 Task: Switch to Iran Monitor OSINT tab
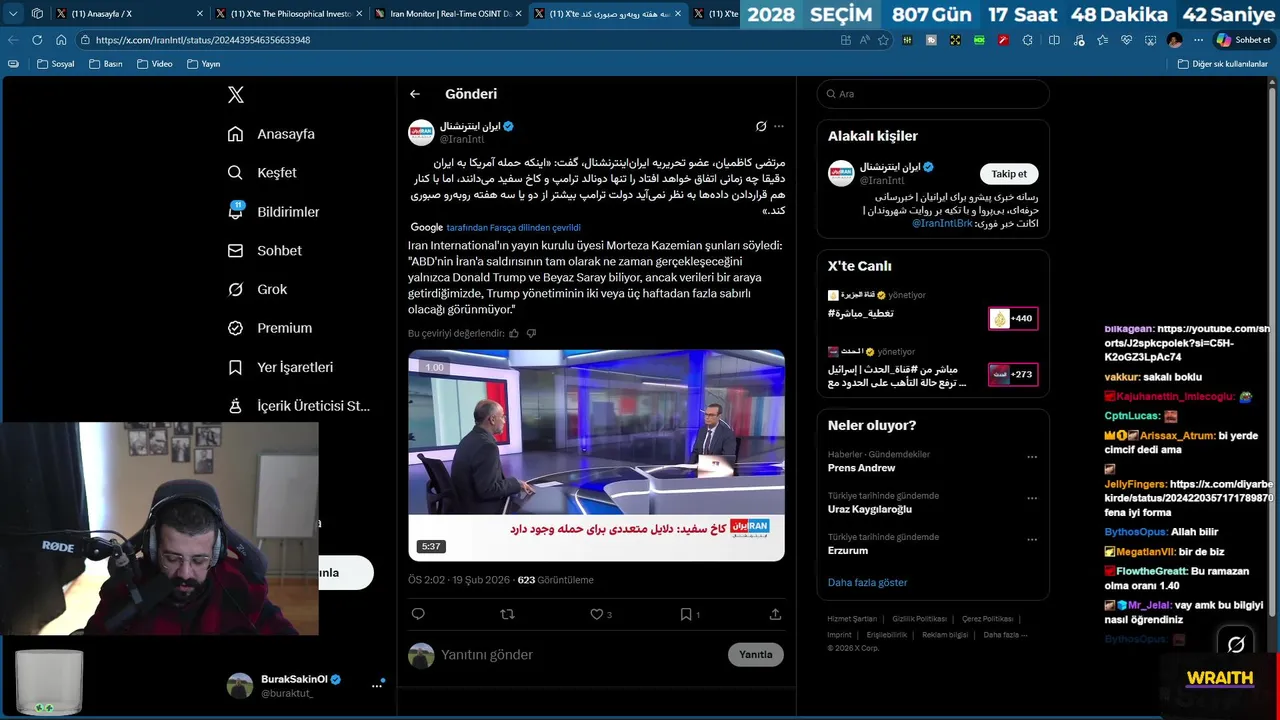449,14
